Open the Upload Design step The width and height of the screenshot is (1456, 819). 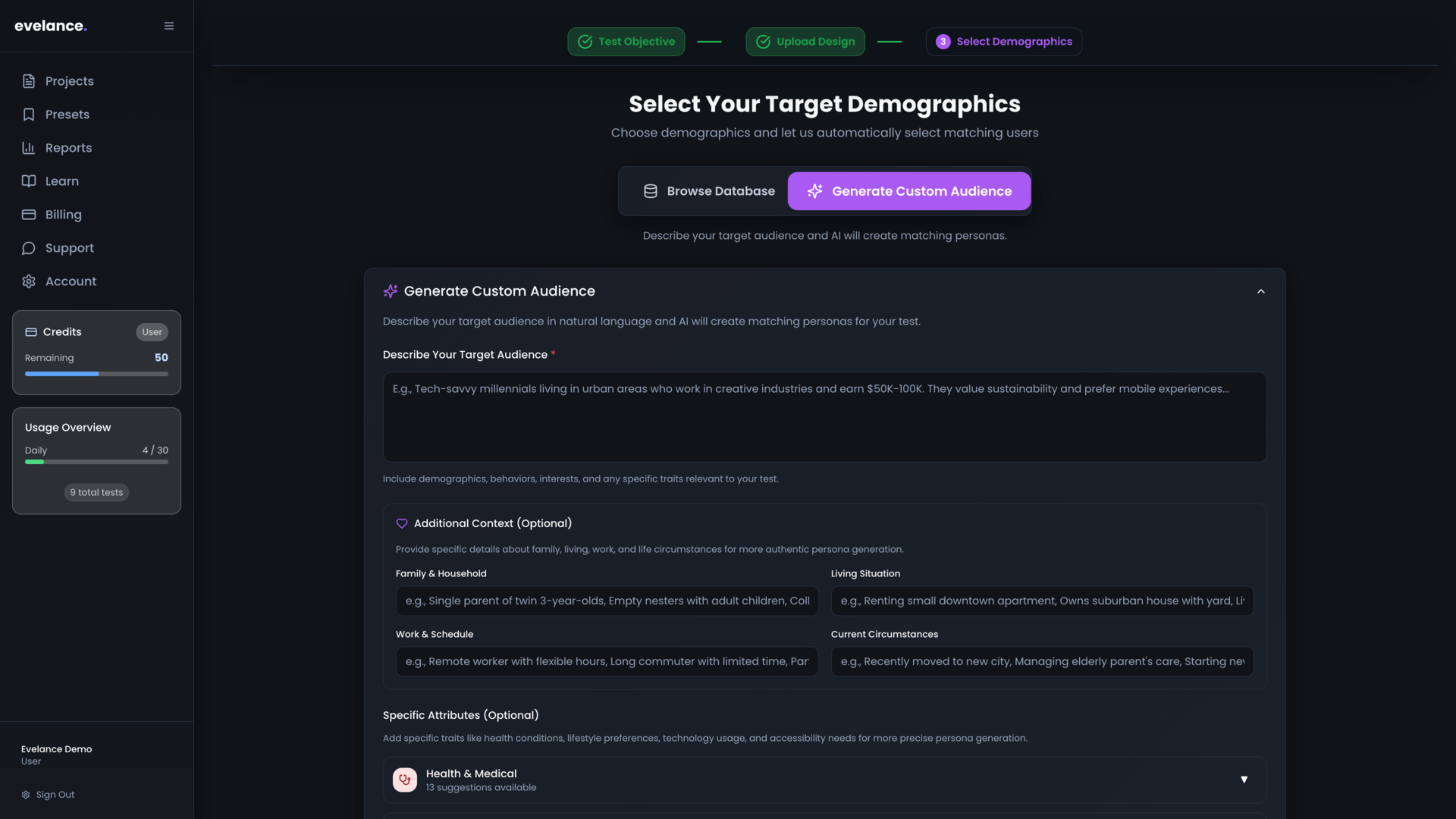[805, 42]
